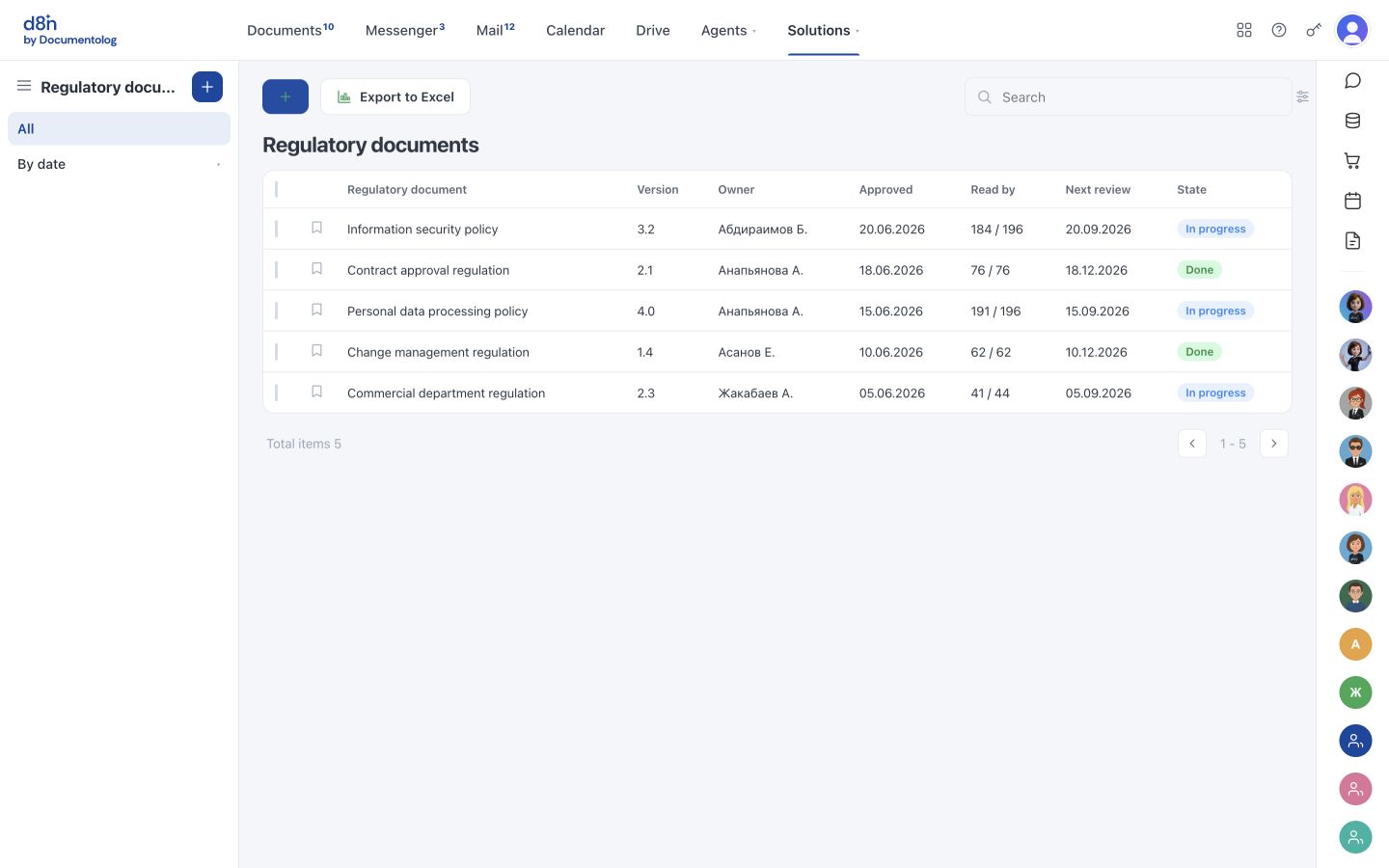Open the search filter settings icon
The width and height of the screenshot is (1389, 868).
(1303, 96)
